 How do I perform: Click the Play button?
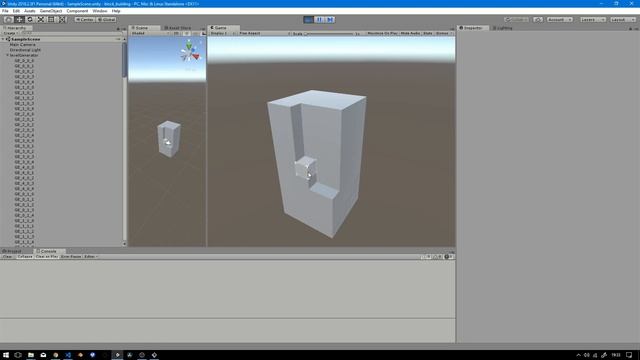point(309,19)
